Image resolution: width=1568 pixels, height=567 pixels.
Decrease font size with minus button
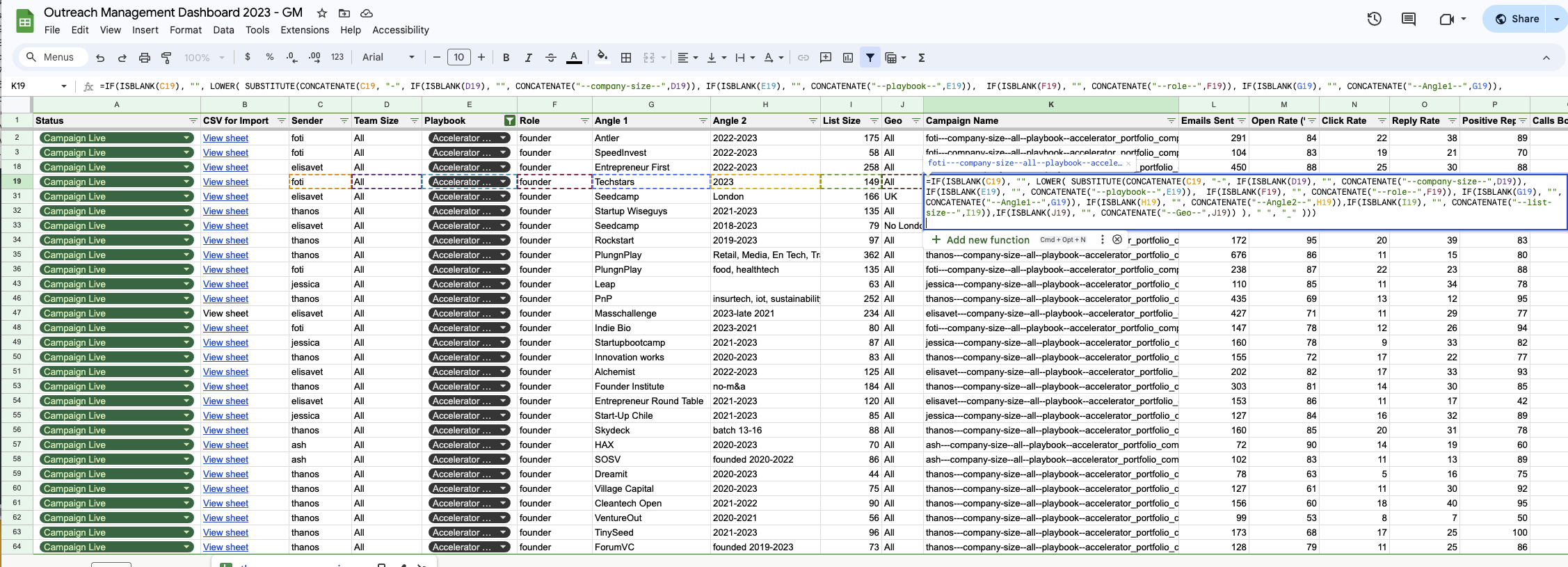pyautogui.click(x=437, y=57)
